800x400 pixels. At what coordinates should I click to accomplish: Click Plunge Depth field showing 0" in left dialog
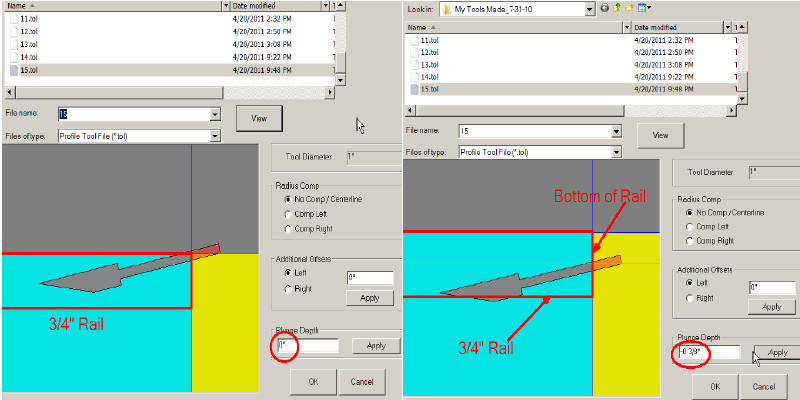pos(306,346)
